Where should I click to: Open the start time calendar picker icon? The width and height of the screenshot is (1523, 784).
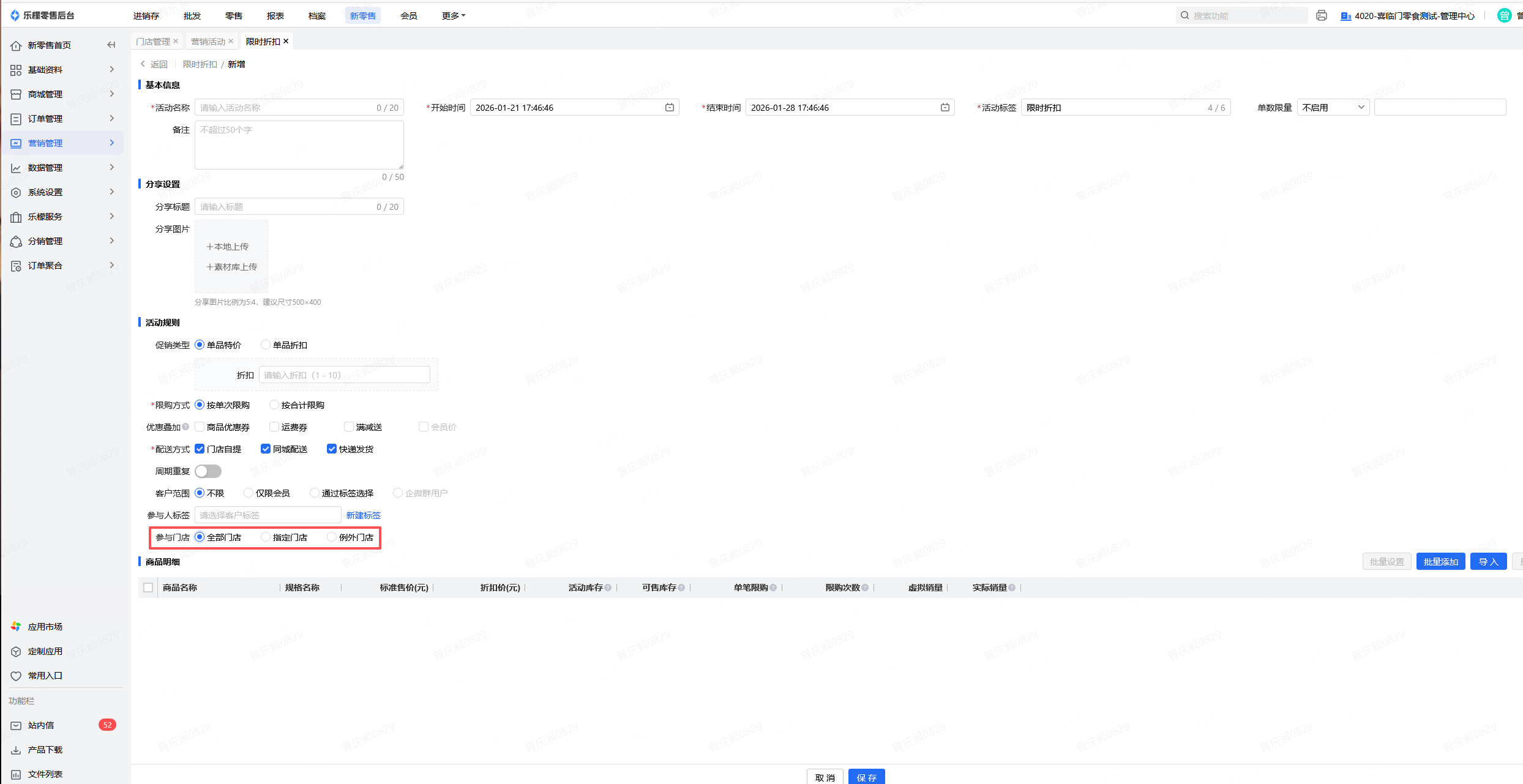(670, 108)
